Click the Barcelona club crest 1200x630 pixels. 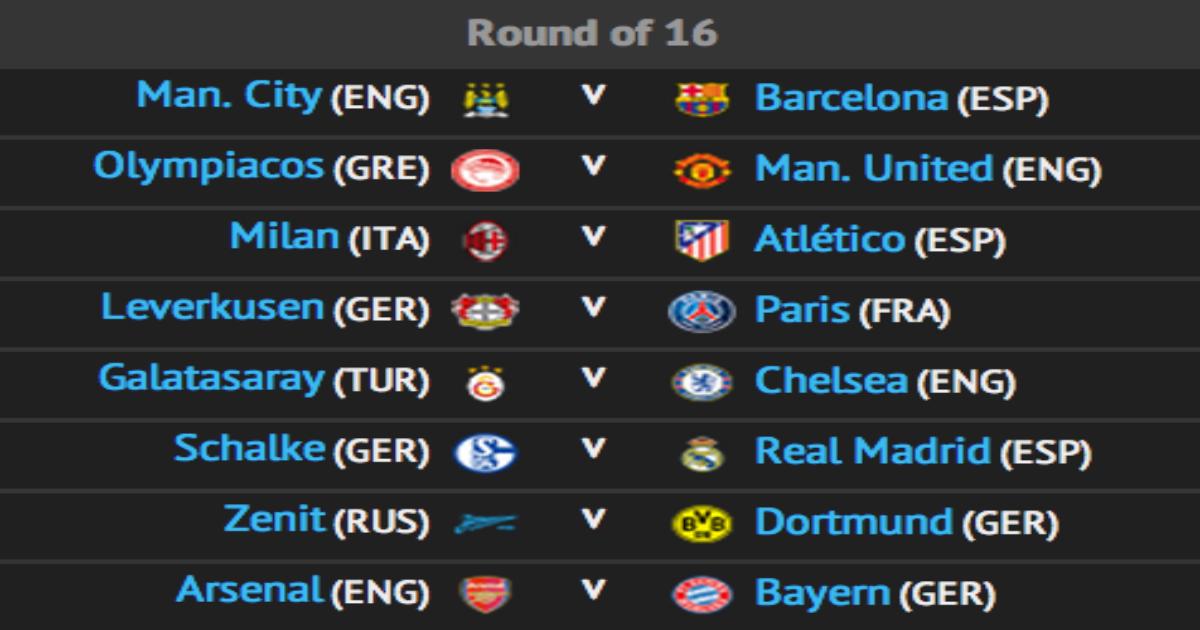point(702,100)
